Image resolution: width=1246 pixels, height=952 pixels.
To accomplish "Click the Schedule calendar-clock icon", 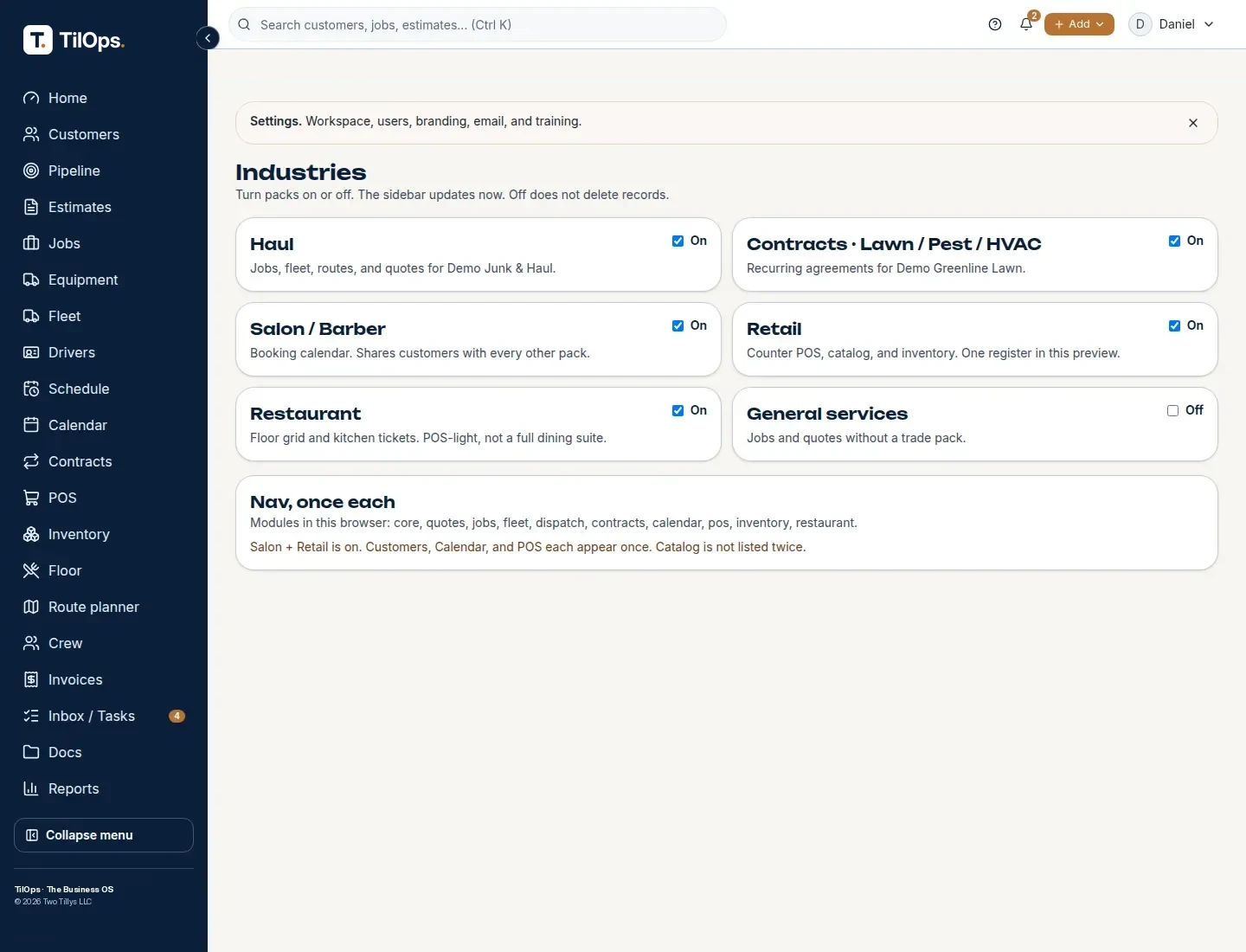I will [31, 389].
